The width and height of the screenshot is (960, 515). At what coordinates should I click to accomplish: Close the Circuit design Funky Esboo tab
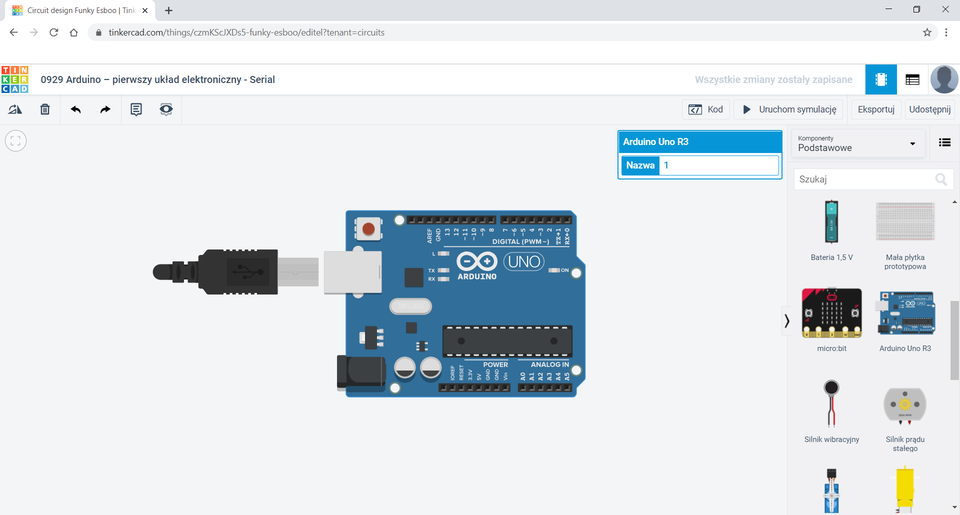145,10
